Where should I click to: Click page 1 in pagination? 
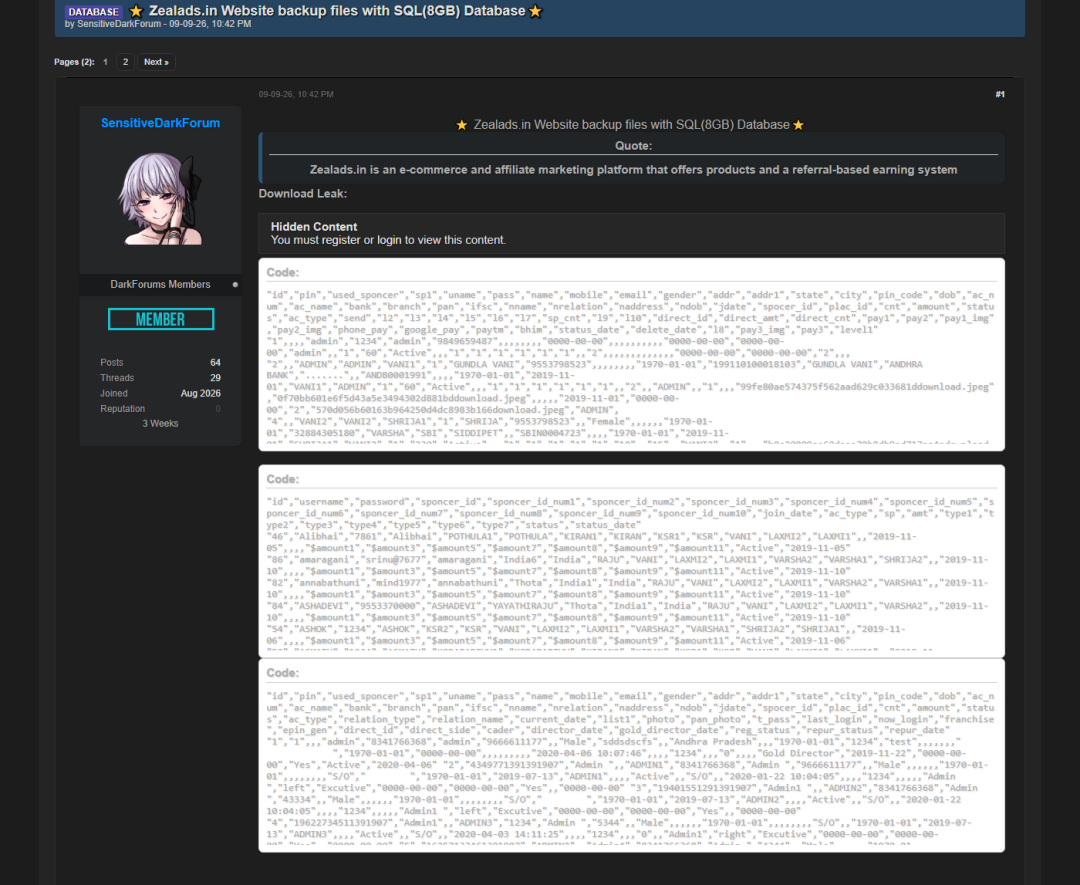[105, 62]
